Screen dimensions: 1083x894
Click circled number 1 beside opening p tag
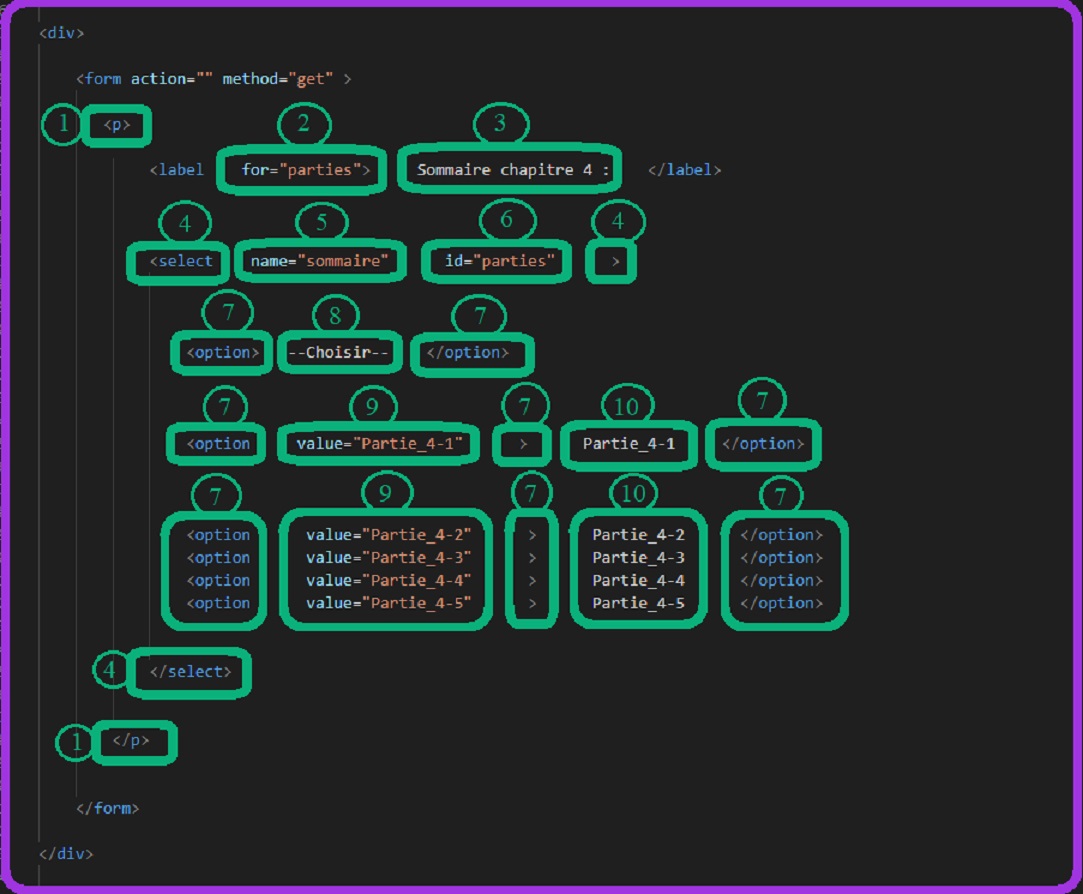[62, 125]
